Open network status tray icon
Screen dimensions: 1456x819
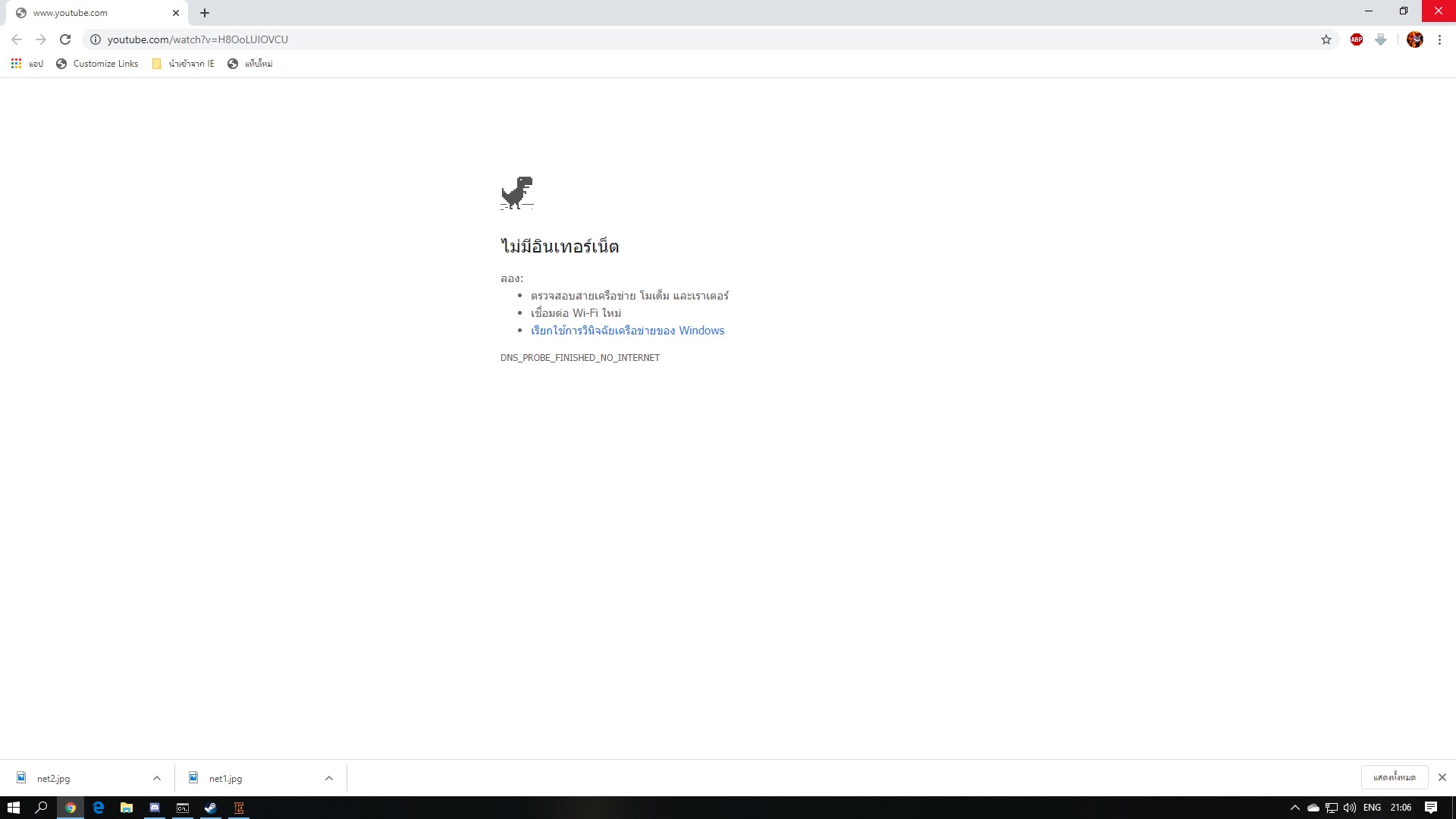point(1332,808)
